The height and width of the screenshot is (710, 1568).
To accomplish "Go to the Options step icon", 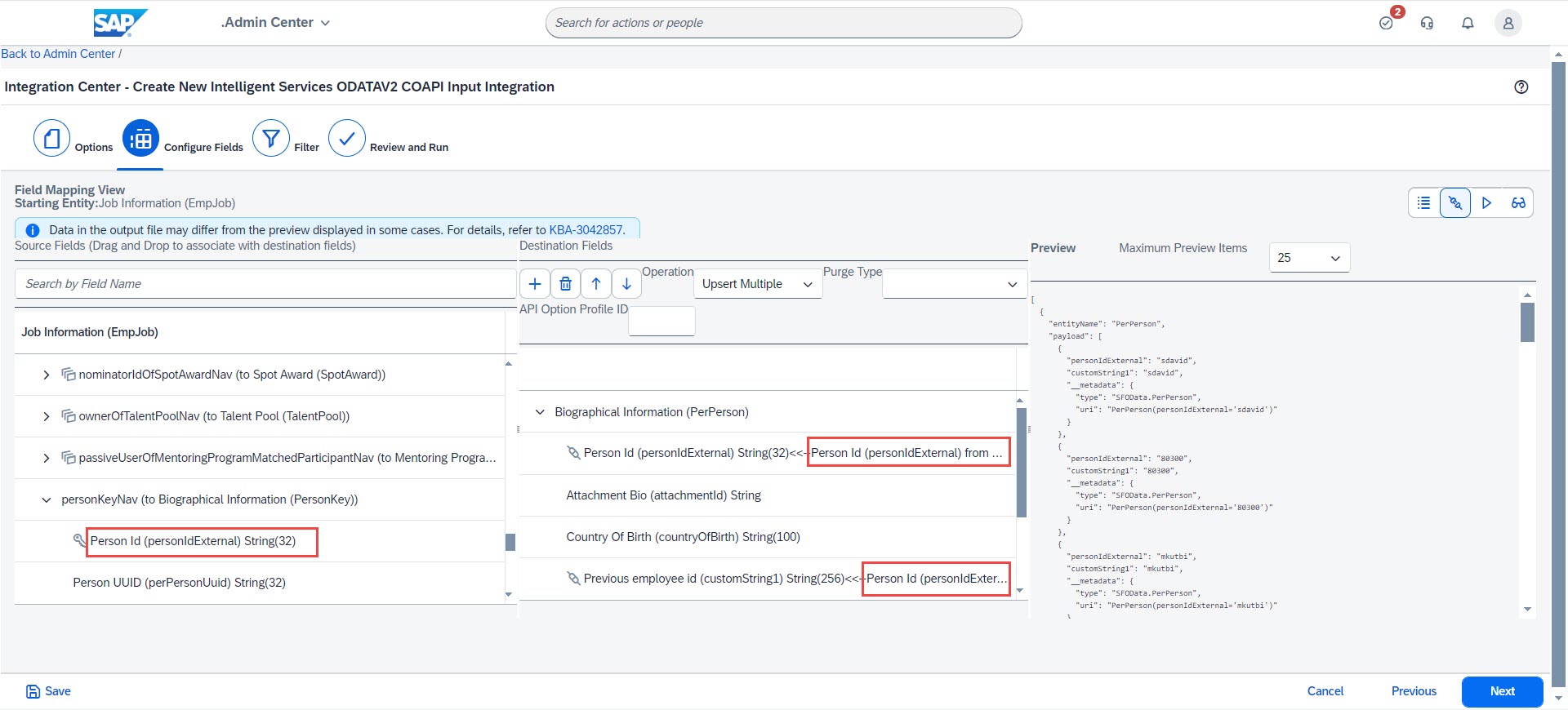I will point(51,139).
